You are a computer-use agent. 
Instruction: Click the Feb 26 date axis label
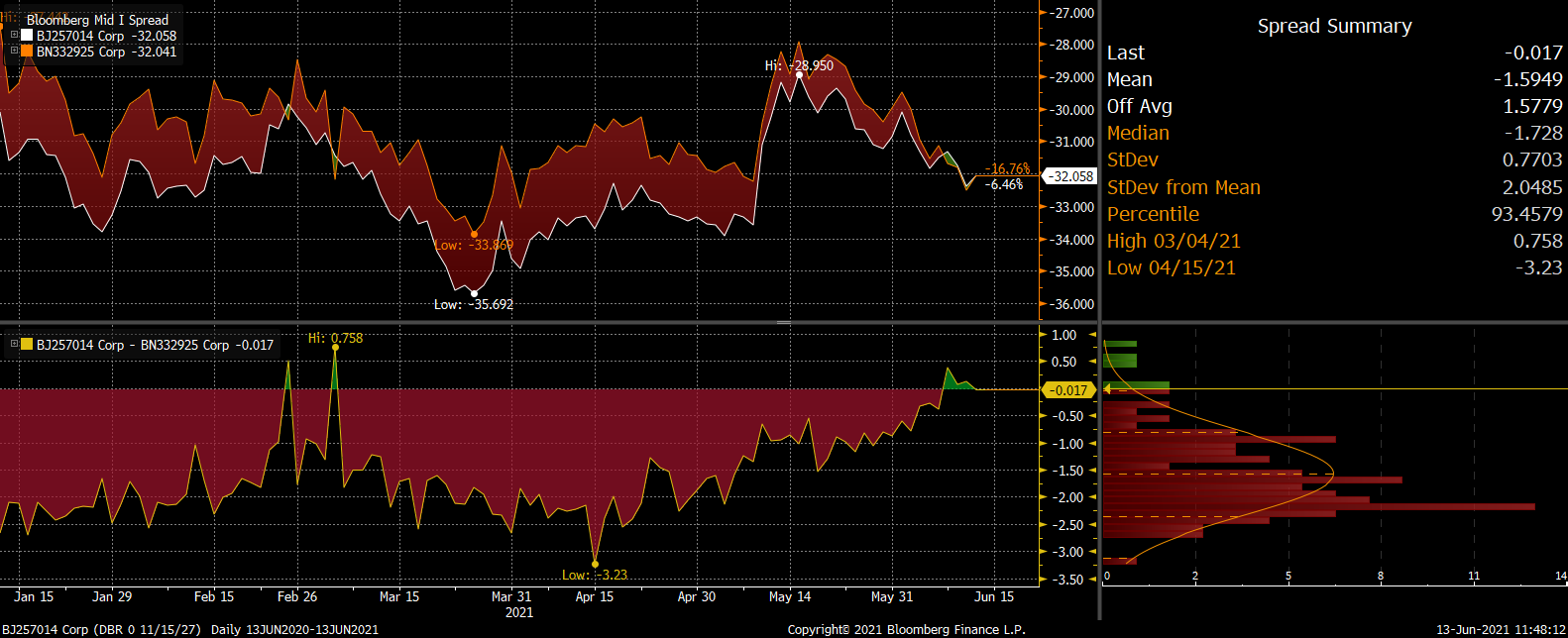297,596
